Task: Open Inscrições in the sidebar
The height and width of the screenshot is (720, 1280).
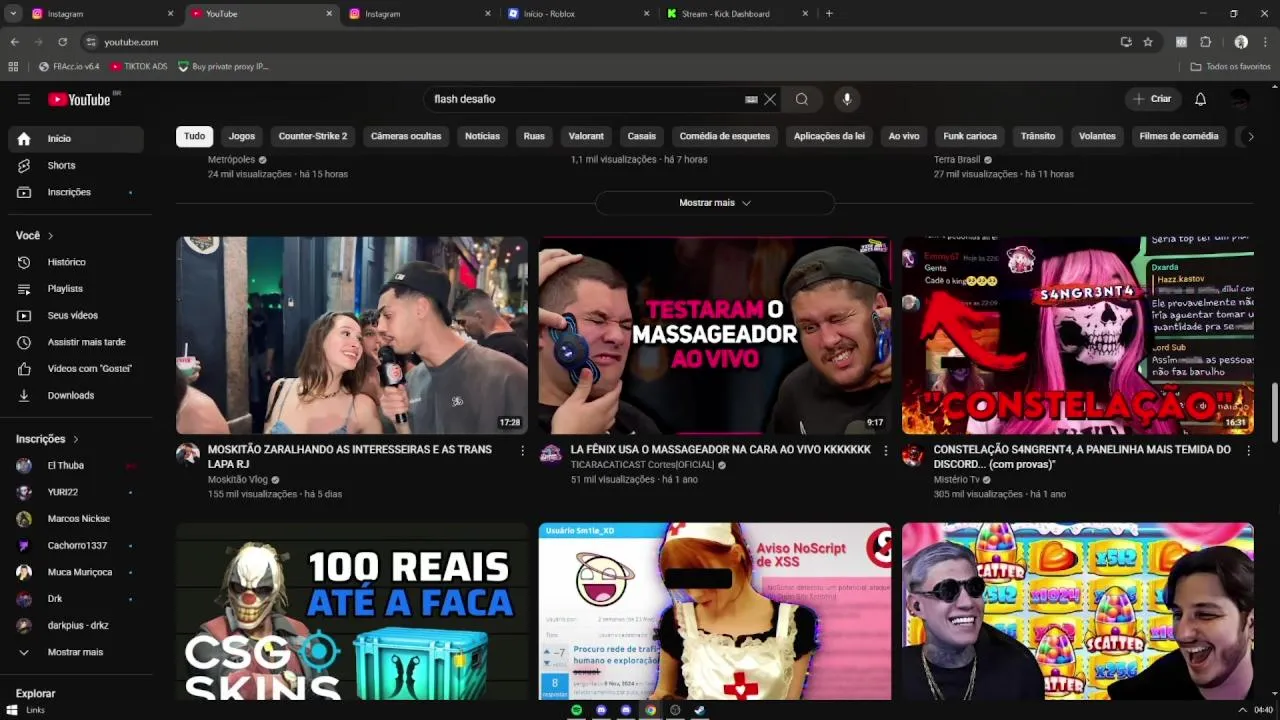Action: point(76,192)
